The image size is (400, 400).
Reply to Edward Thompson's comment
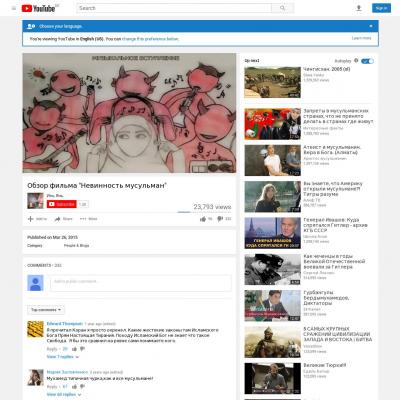52,349
